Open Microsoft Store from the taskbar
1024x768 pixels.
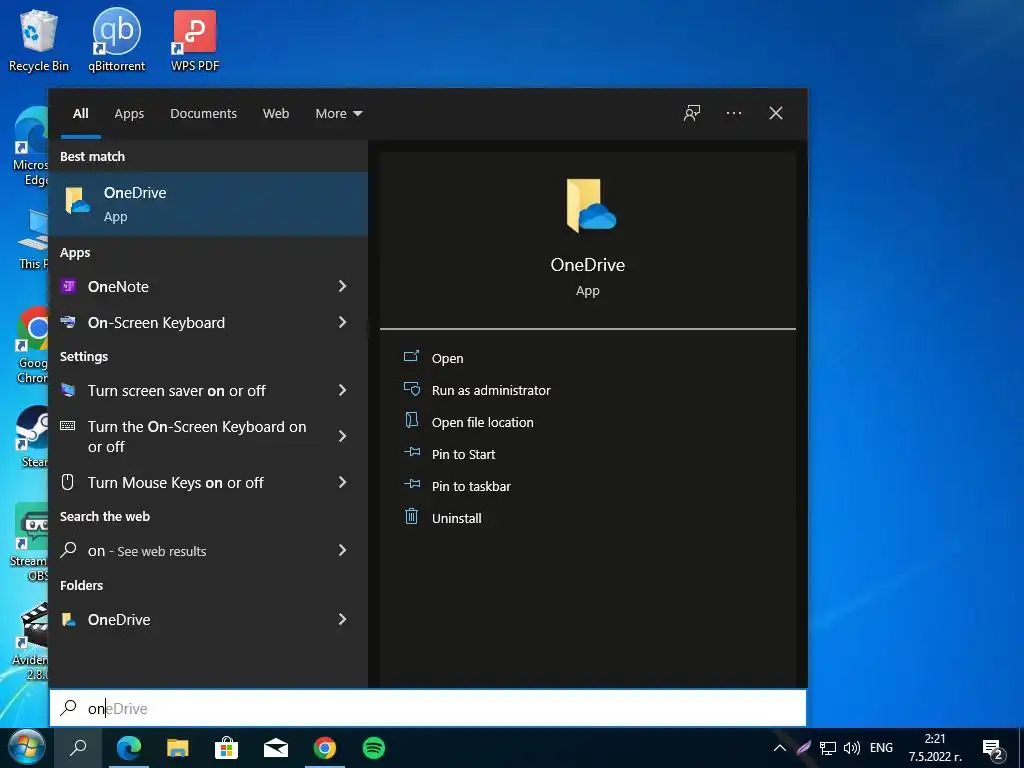pos(227,748)
